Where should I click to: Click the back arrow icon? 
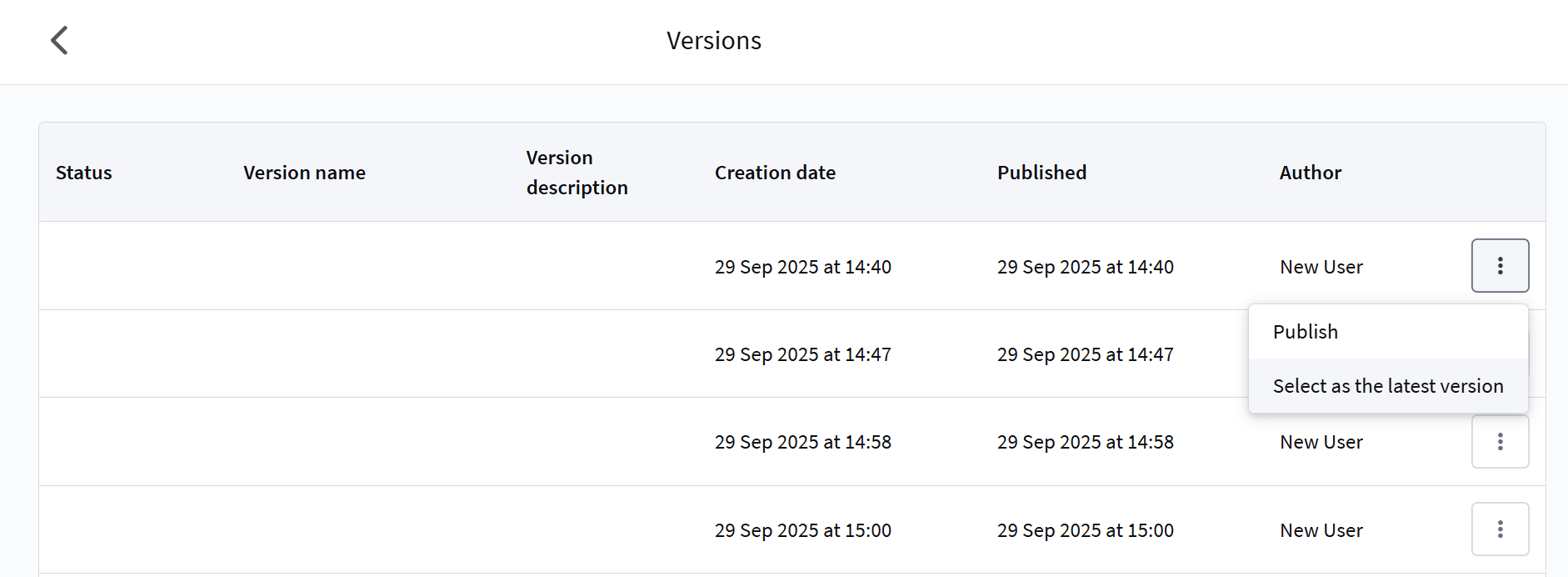point(59,40)
